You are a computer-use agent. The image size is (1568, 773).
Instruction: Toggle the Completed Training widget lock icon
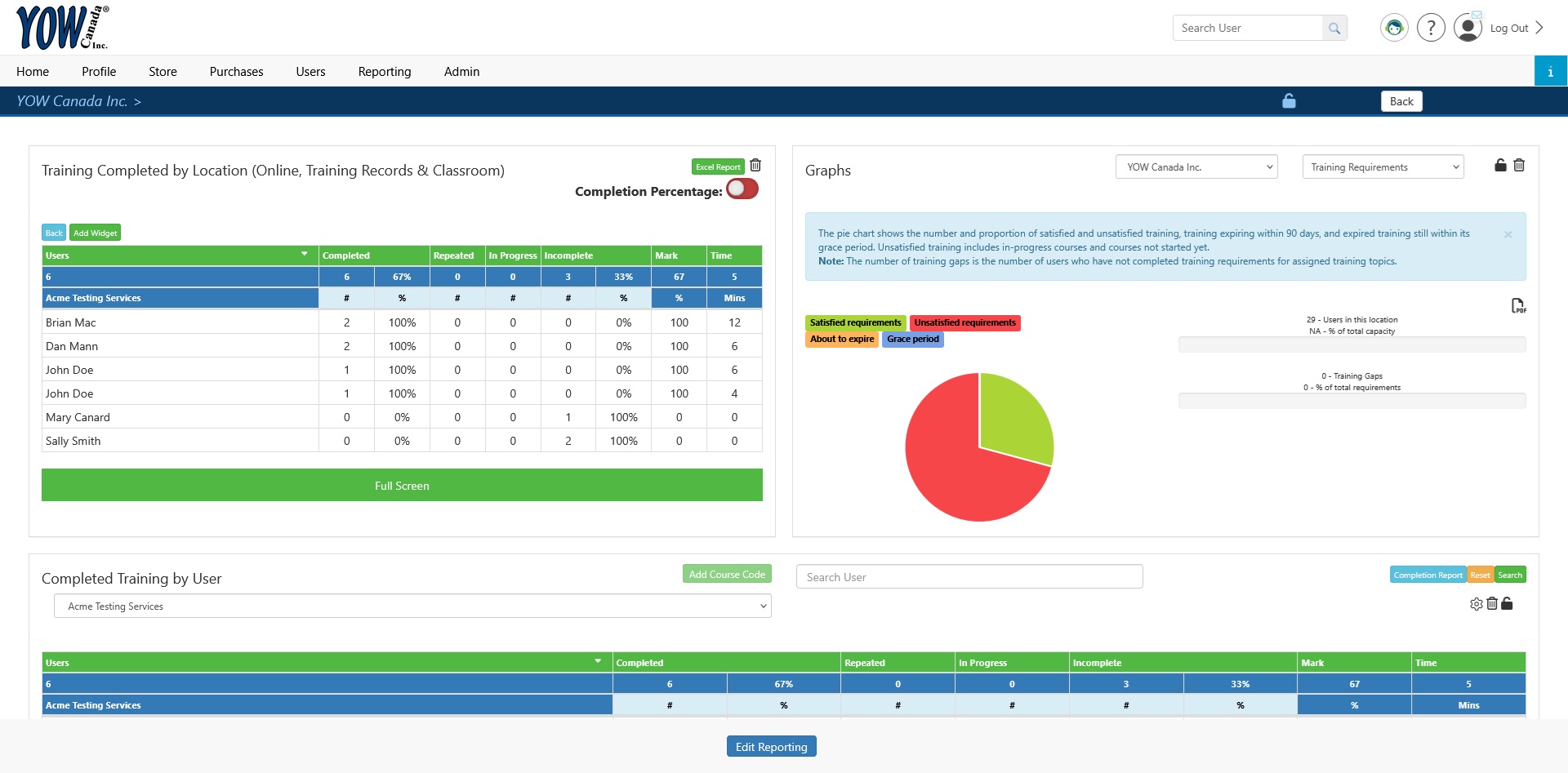pos(1507,604)
